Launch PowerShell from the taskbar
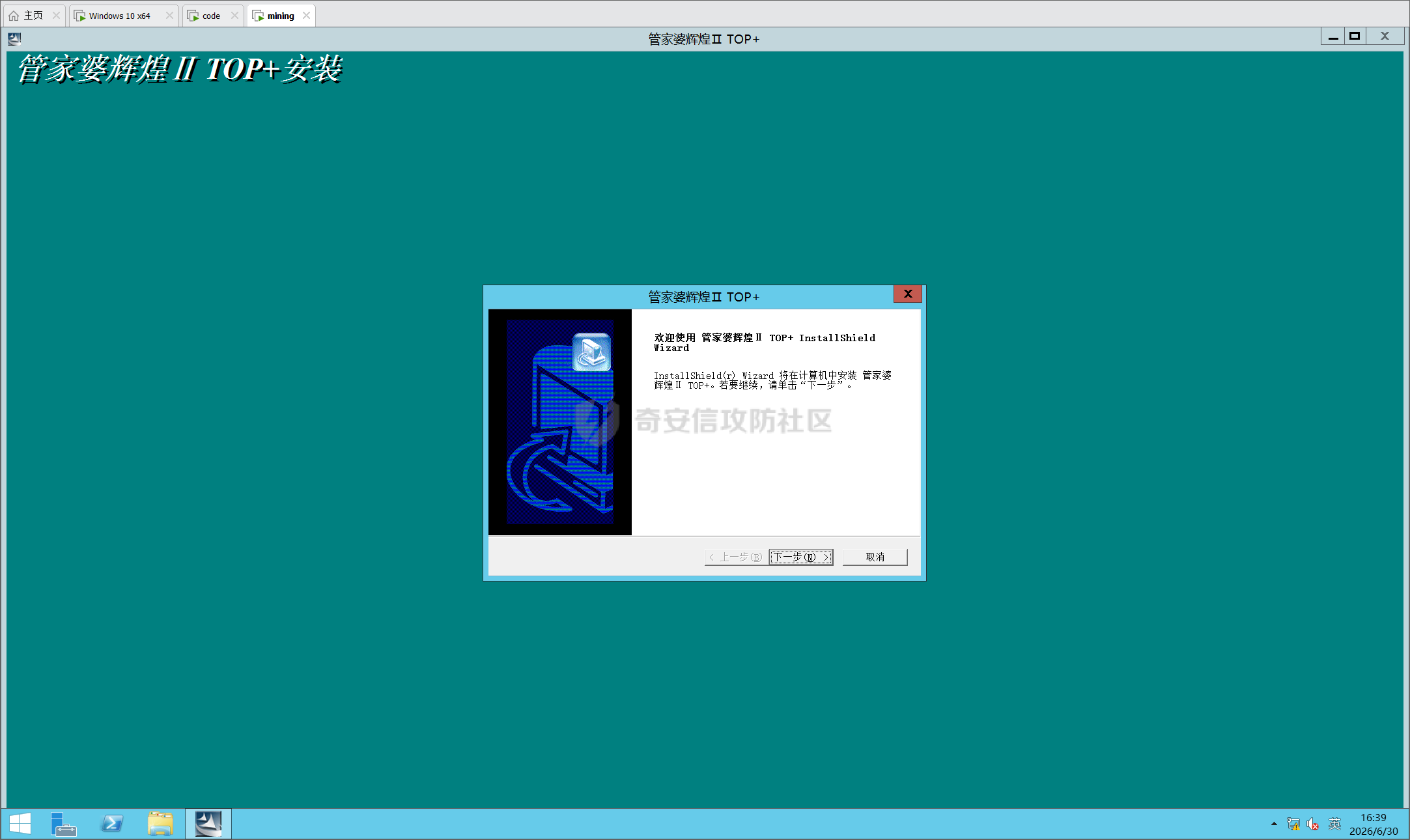Screen dimensions: 1410x840 pos(112,824)
